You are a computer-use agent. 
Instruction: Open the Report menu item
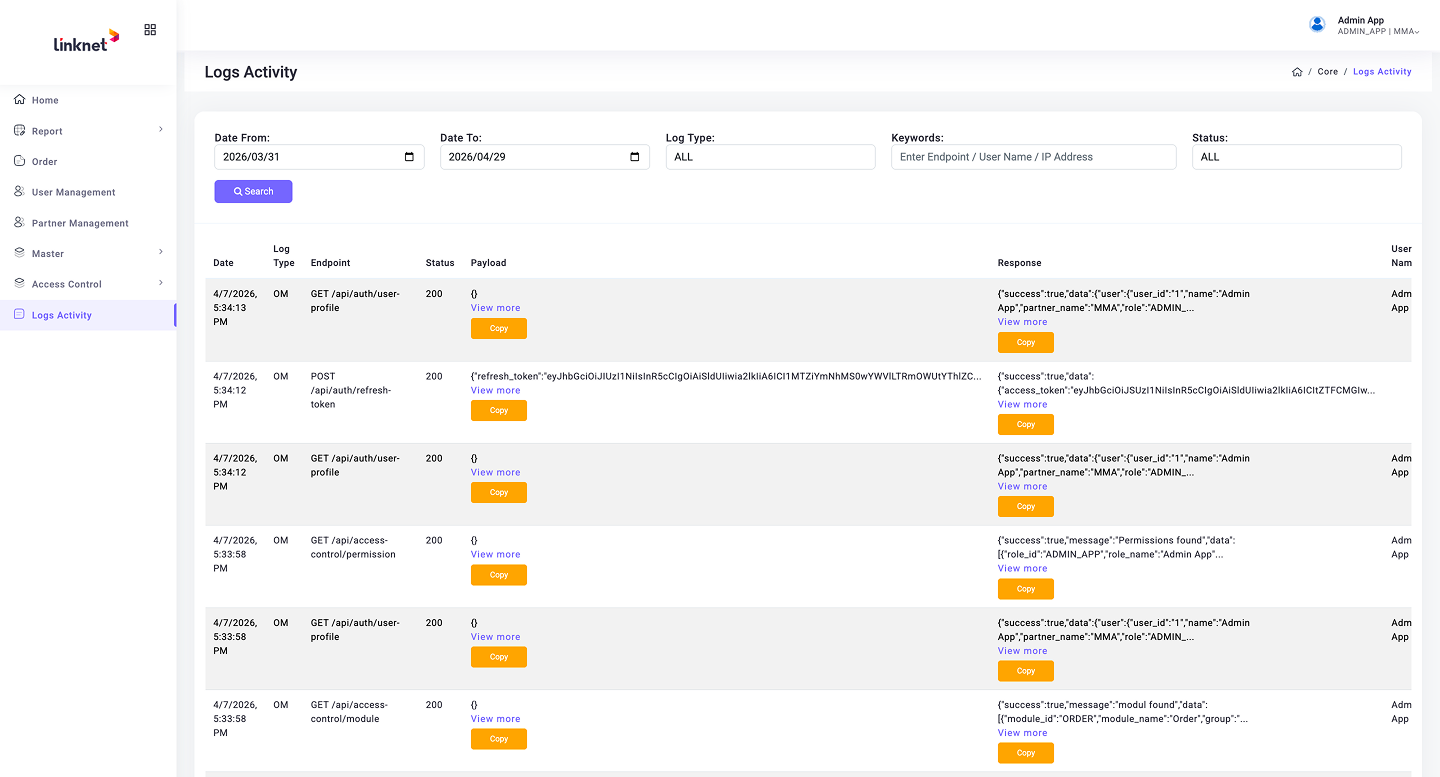tap(88, 131)
